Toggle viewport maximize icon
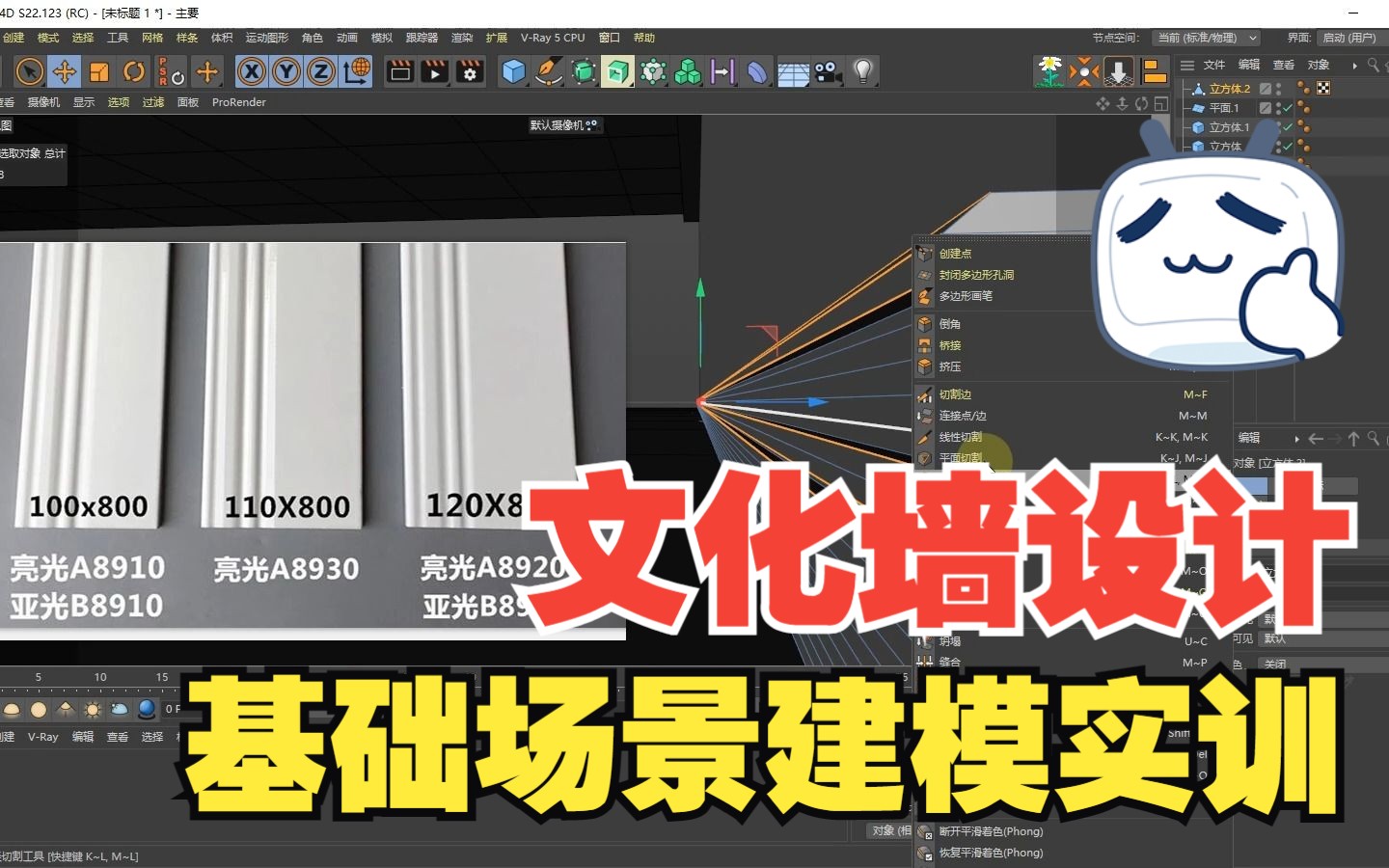This screenshot has width=1389, height=868. (1161, 103)
